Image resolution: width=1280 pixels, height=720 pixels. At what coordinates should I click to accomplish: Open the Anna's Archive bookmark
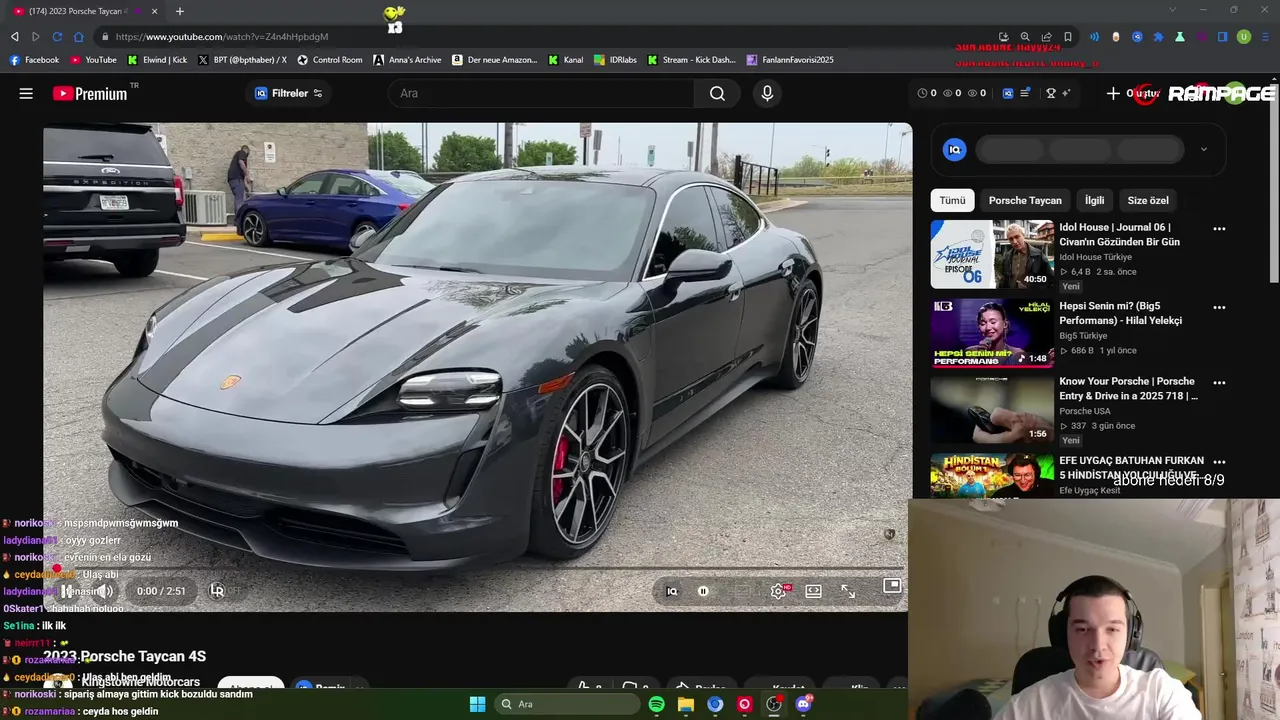pyautogui.click(x=407, y=60)
